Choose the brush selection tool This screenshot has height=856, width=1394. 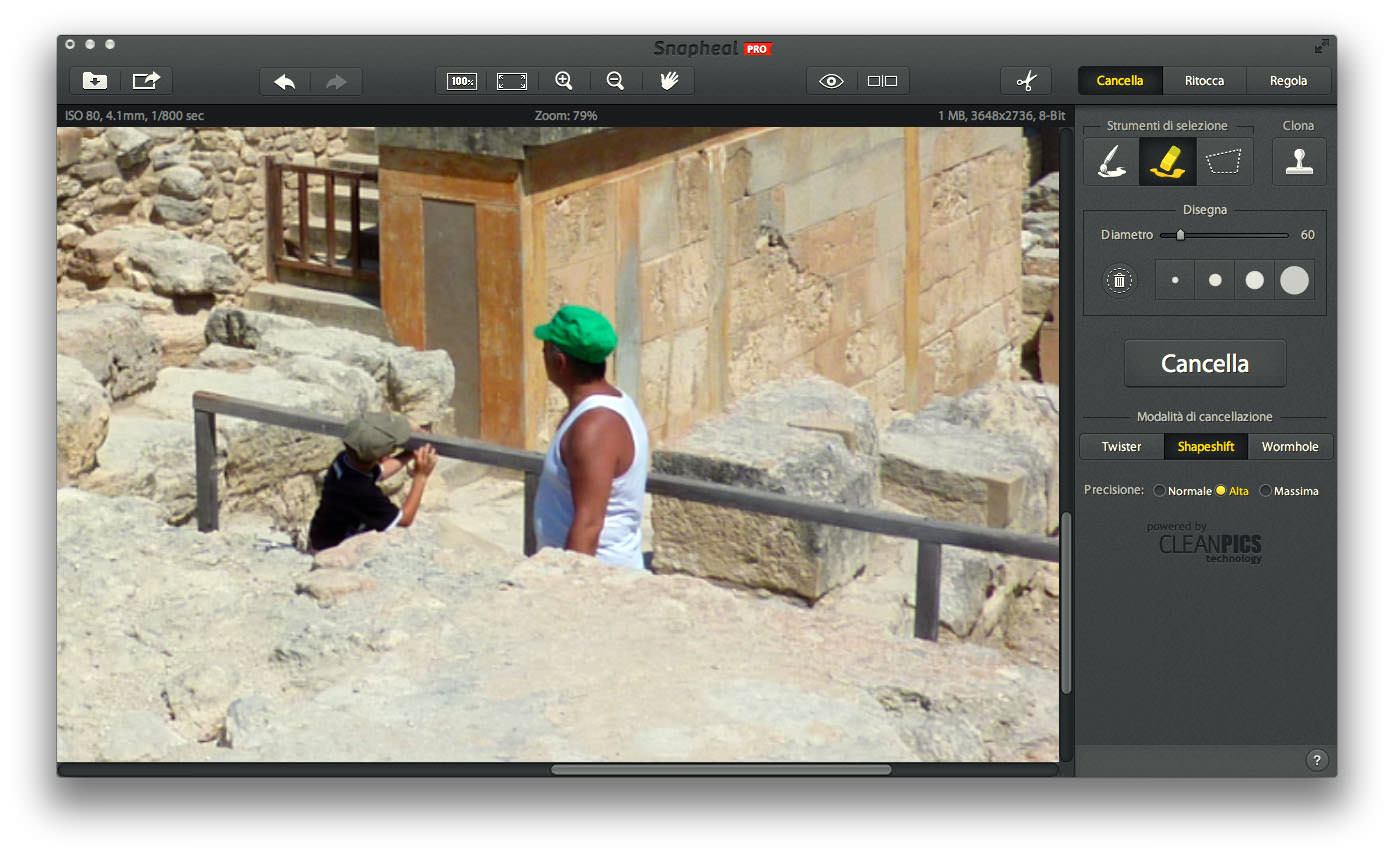[1111, 162]
